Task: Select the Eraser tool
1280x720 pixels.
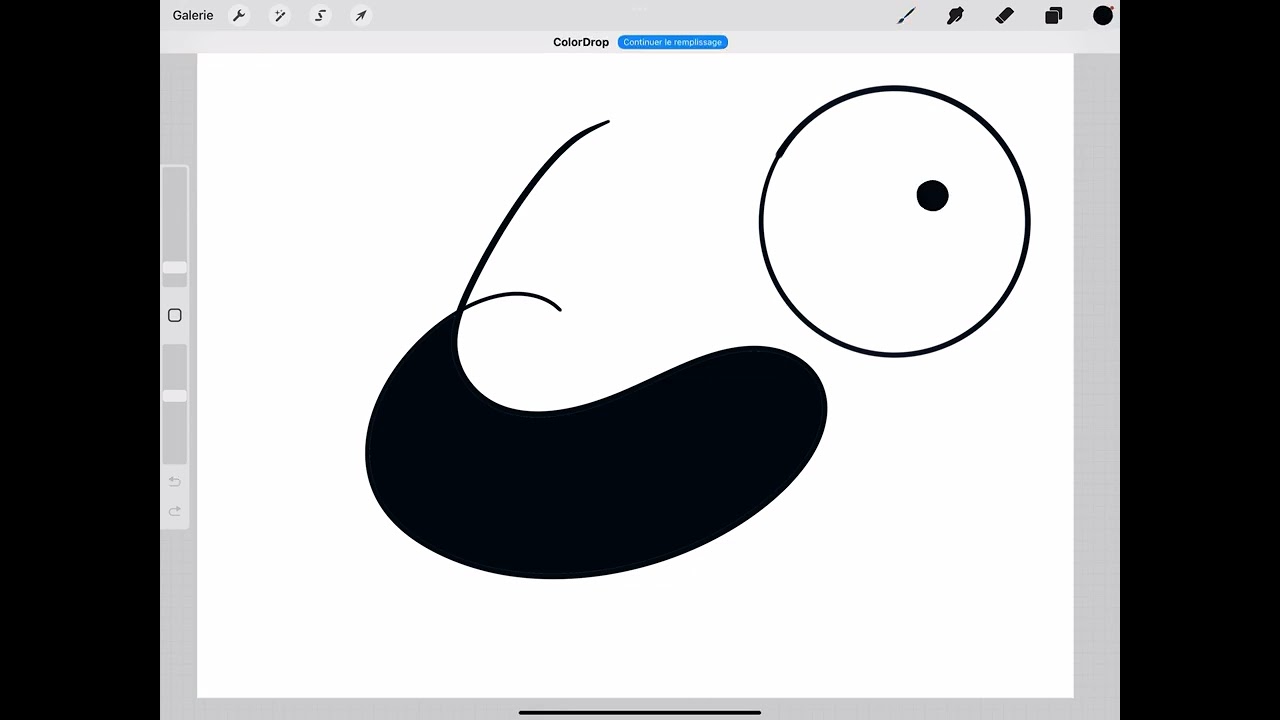Action: click(x=1005, y=15)
